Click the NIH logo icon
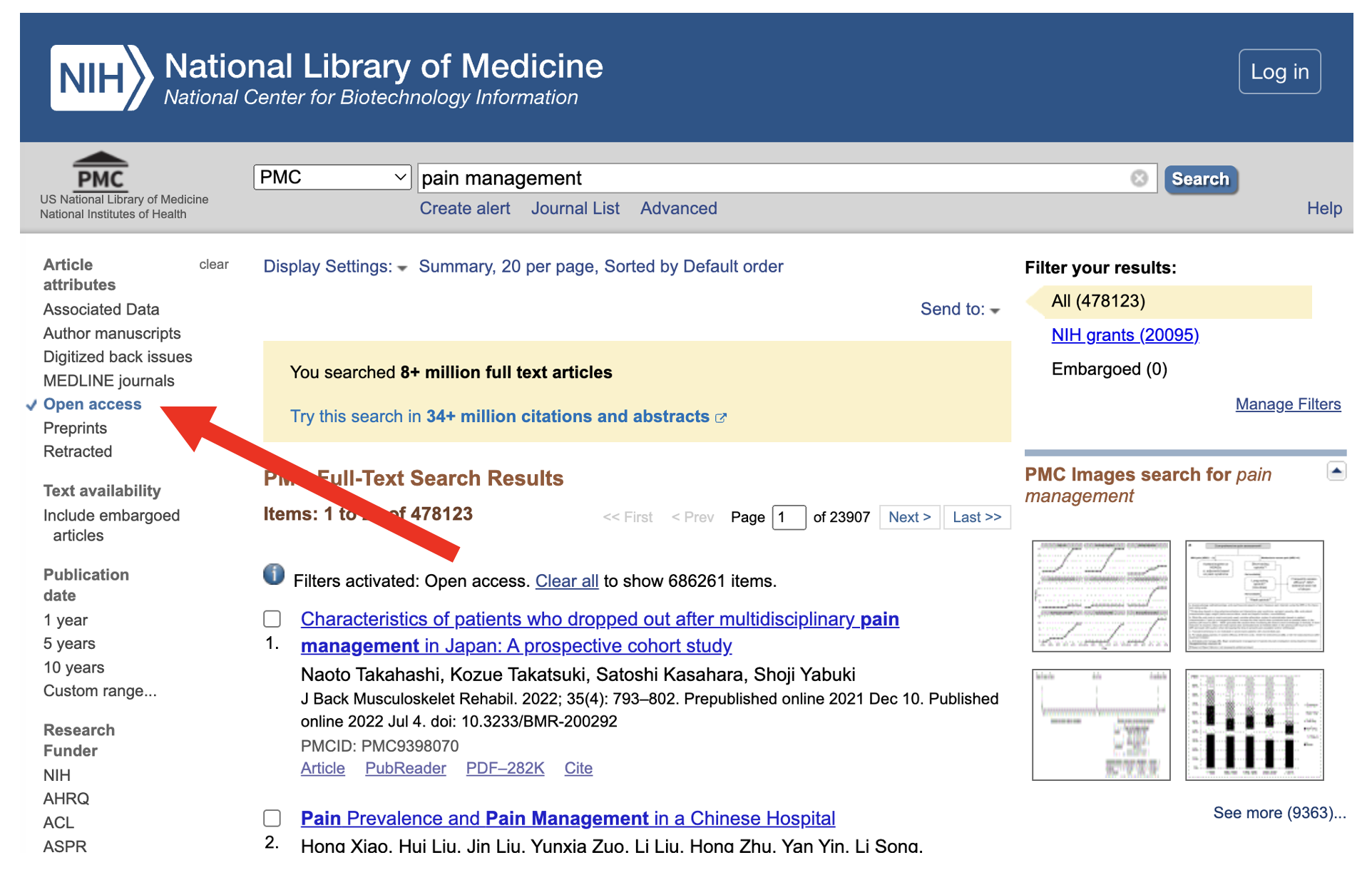The image size is (1372, 870). (x=101, y=77)
